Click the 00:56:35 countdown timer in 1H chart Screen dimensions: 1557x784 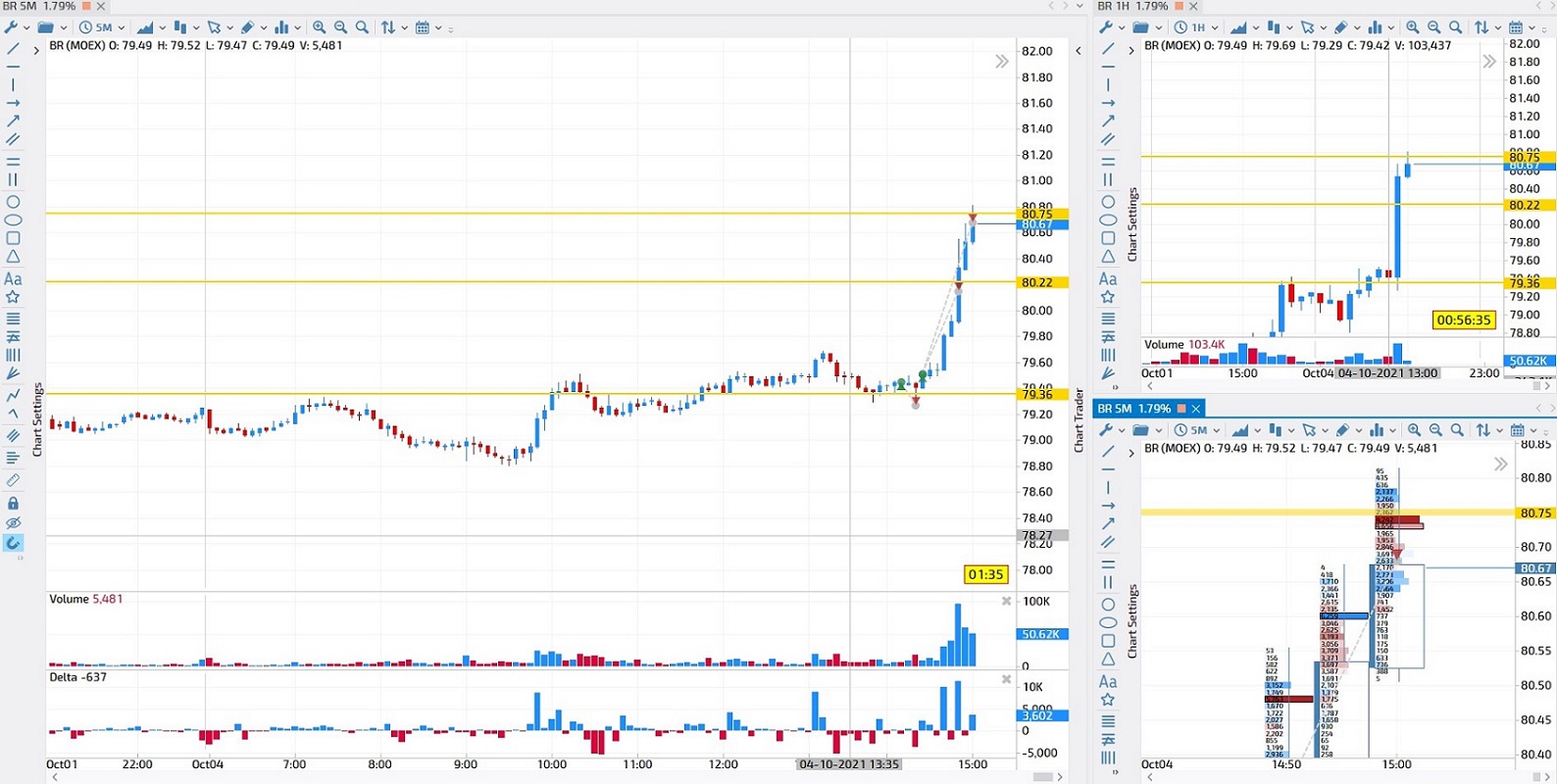[1463, 319]
